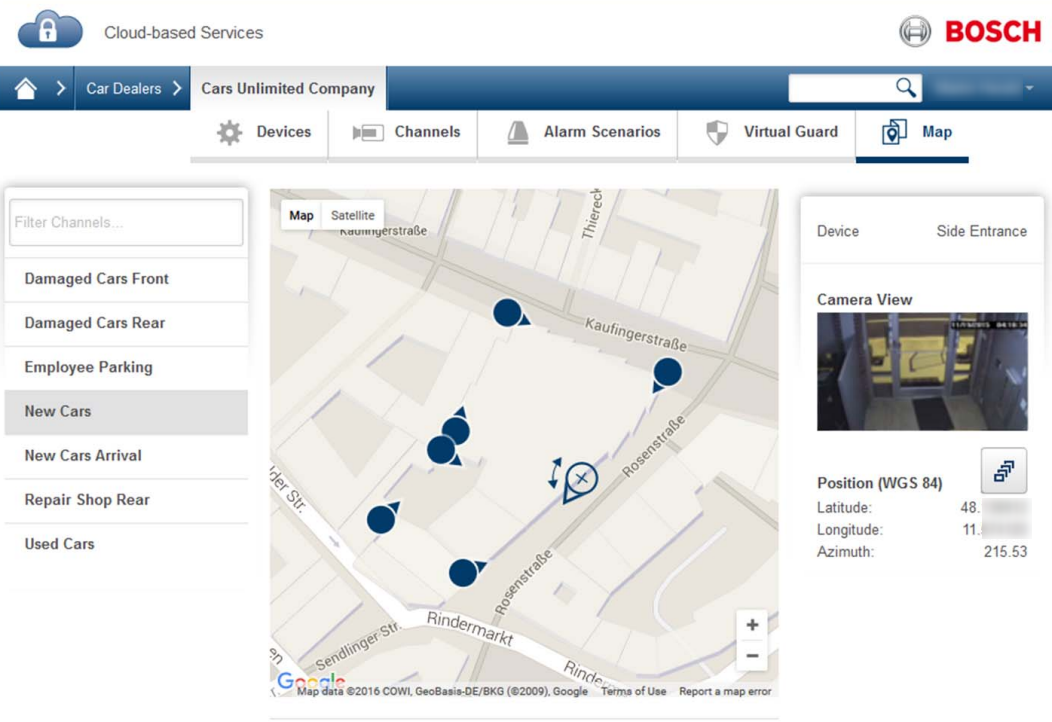Click the selected camera marker with X

(581, 480)
